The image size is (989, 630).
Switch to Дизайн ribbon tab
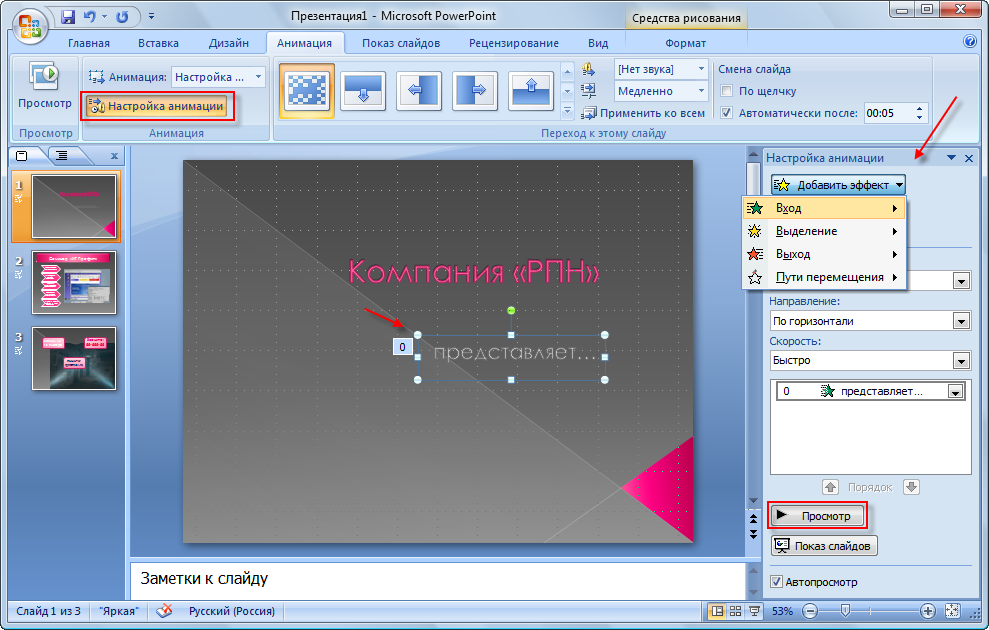pyautogui.click(x=228, y=43)
